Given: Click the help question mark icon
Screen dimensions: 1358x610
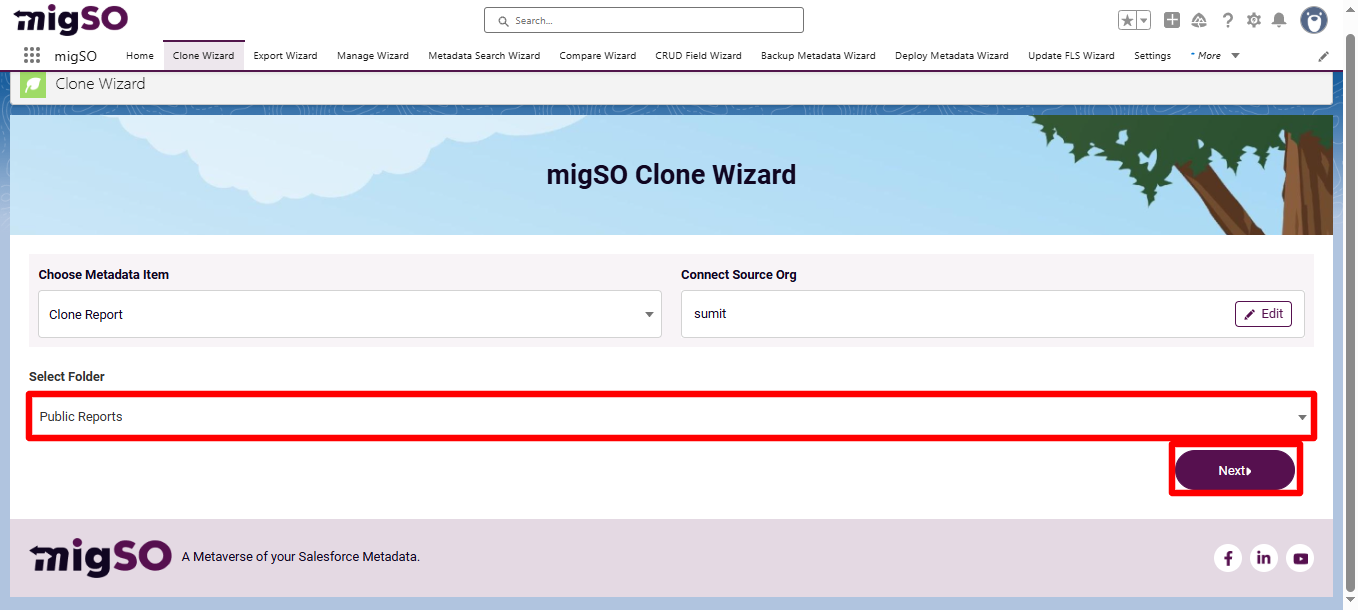Looking at the screenshot, I should (x=1227, y=19).
